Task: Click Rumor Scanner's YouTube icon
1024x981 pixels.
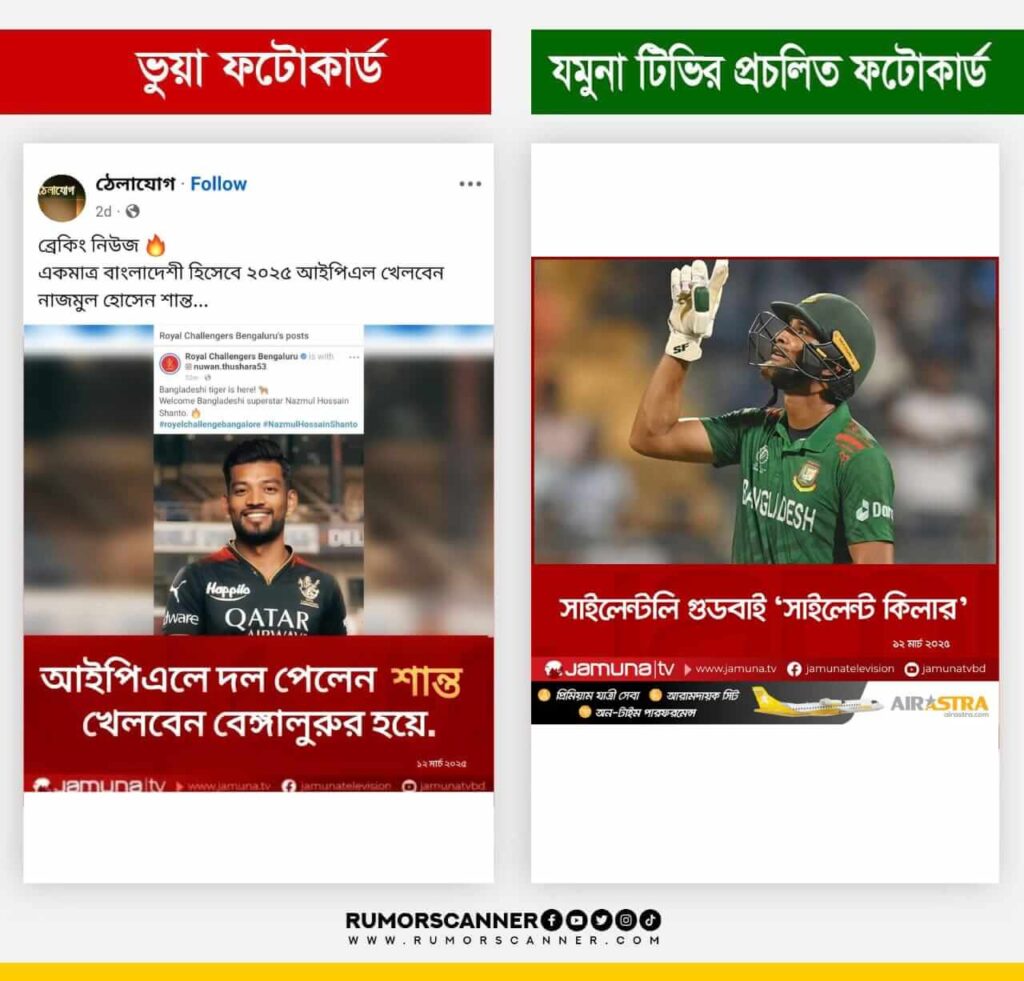Action: click(577, 920)
